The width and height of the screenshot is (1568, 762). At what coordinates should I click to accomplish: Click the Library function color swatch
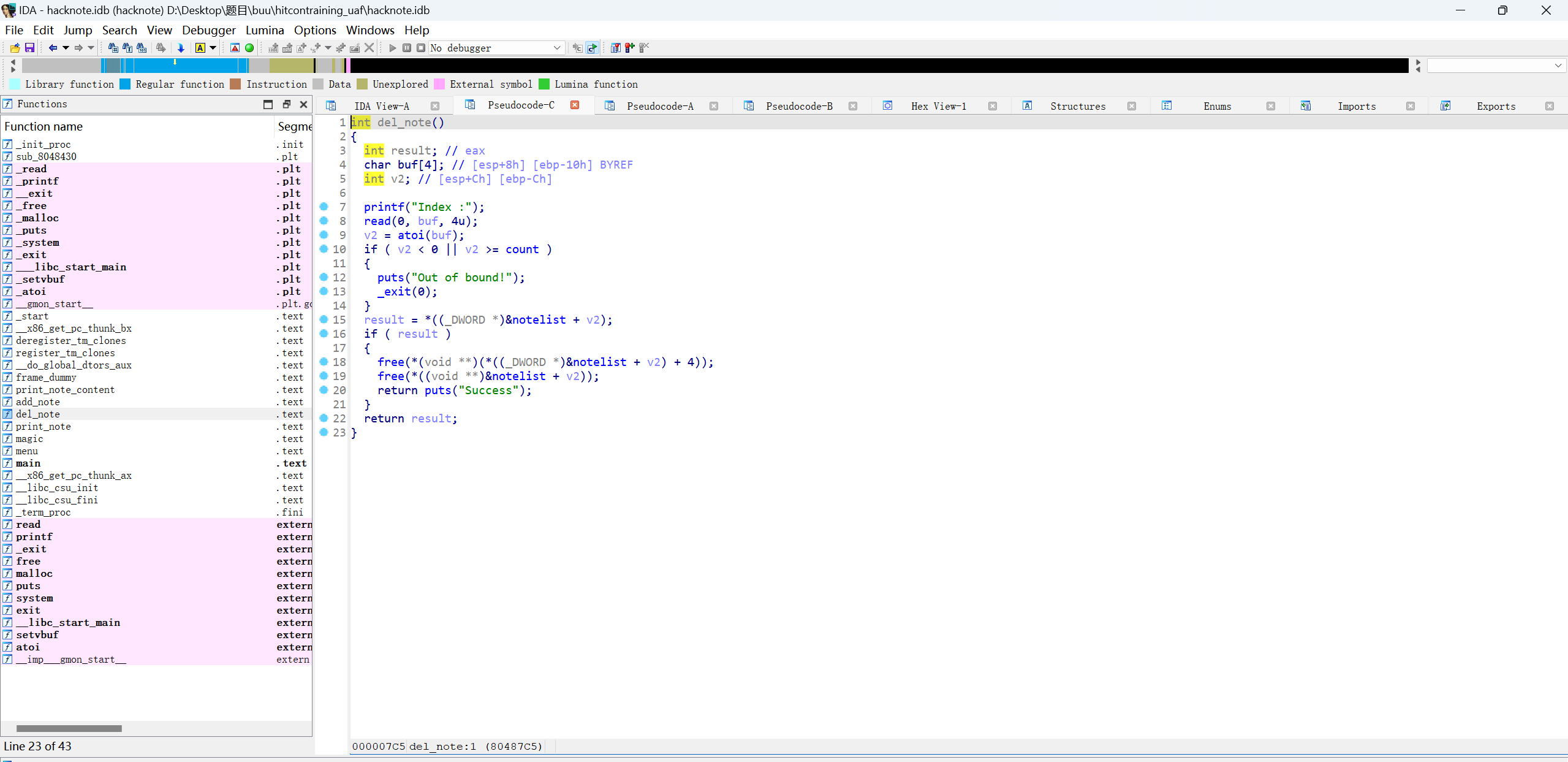click(15, 84)
